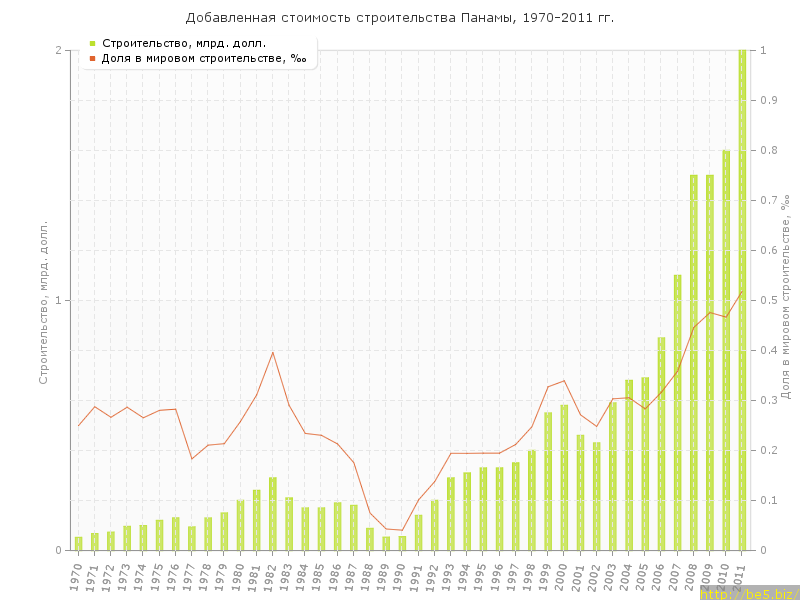This screenshot has height=600, width=800.
Task: Select the 1982 construction bar
Action: click(x=272, y=514)
